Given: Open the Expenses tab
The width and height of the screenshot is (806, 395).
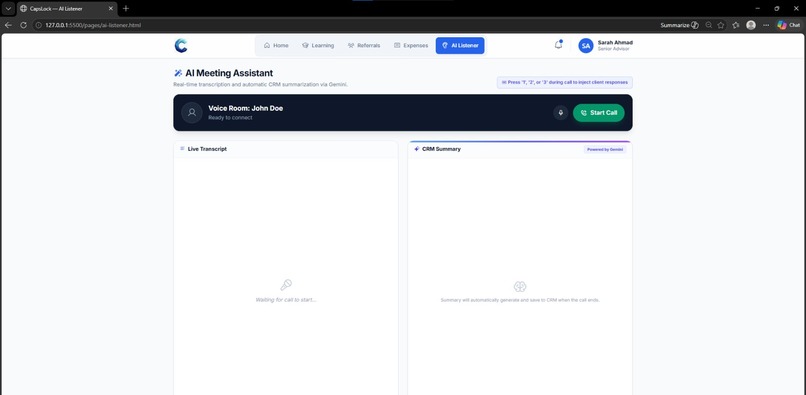Looking at the screenshot, I should 411,45.
